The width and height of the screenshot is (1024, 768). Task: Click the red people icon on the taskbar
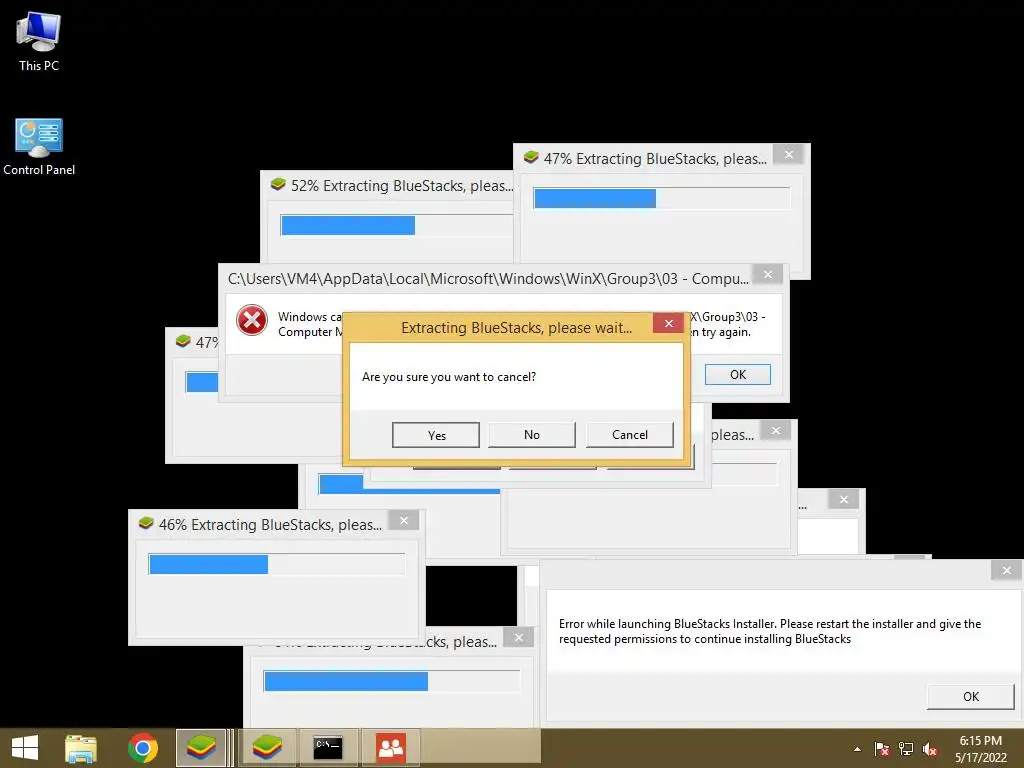(391, 748)
